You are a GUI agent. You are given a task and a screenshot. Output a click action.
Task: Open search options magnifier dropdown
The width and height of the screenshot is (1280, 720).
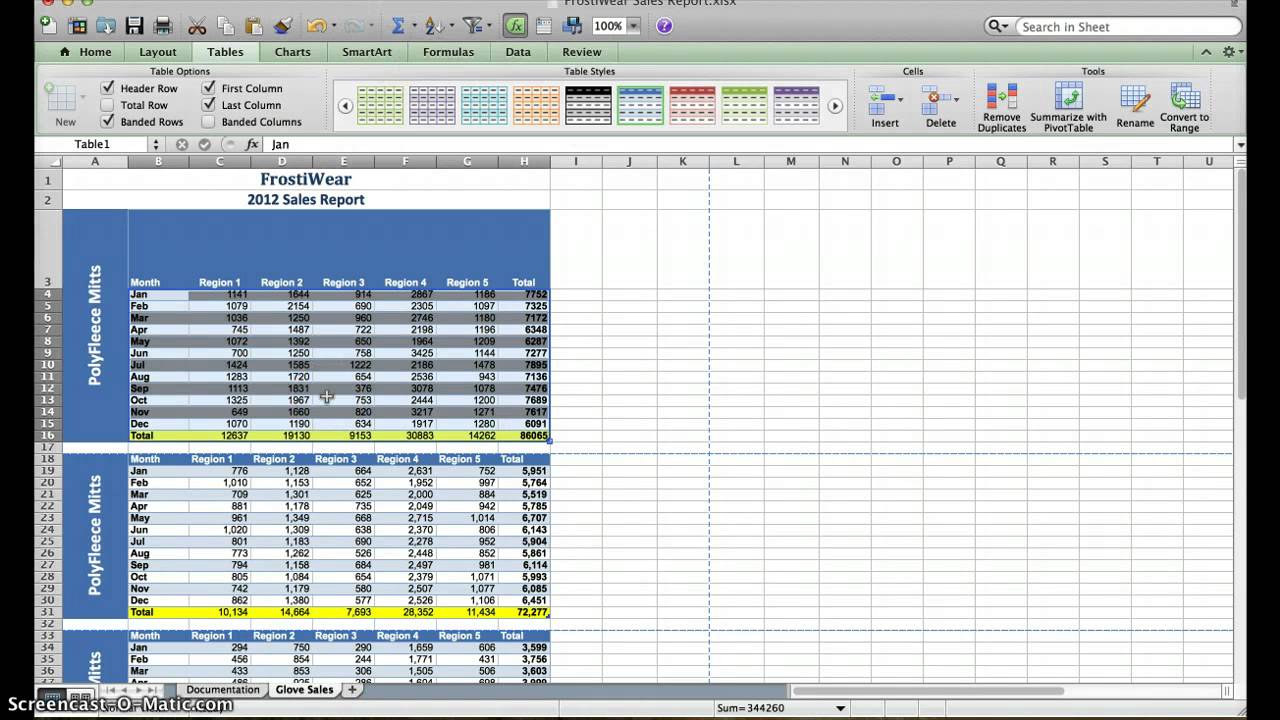click(997, 27)
